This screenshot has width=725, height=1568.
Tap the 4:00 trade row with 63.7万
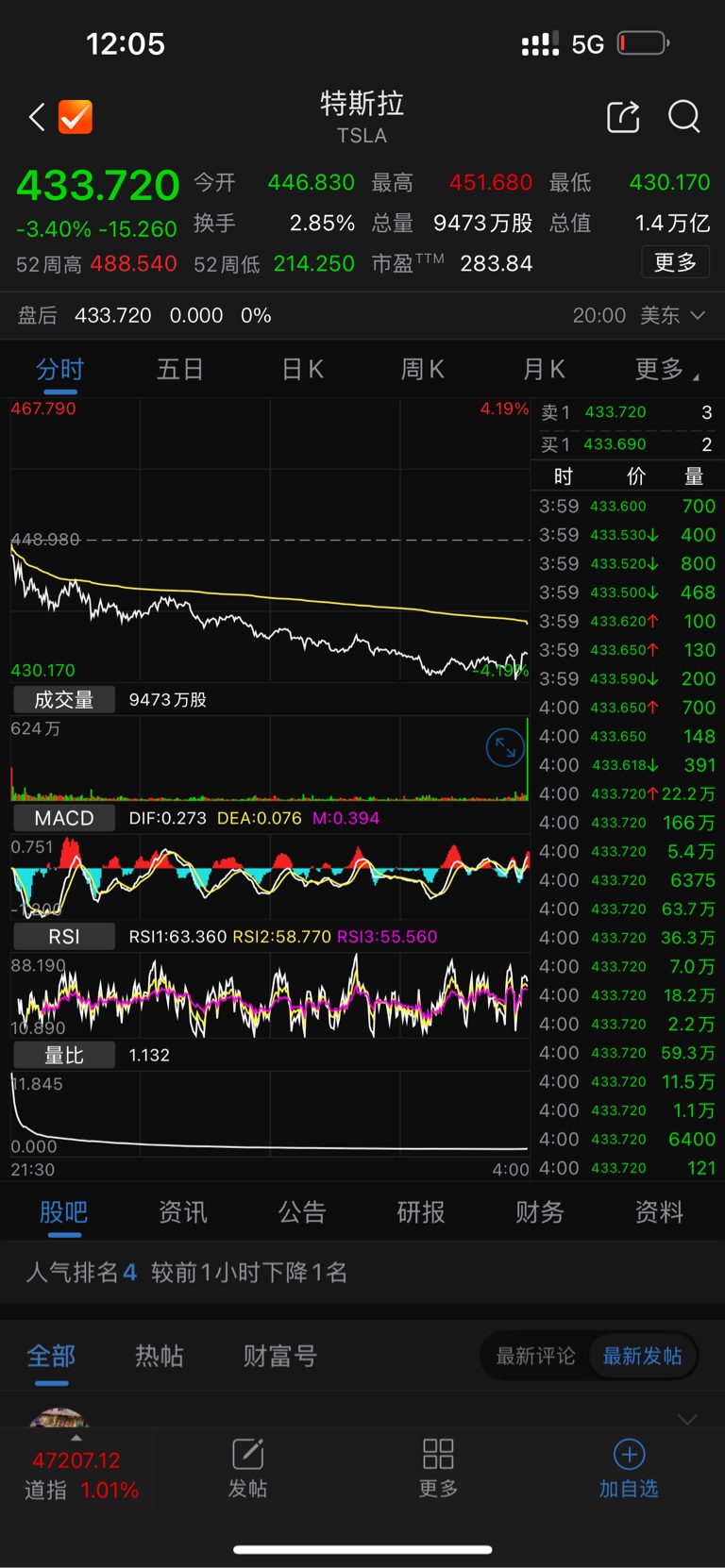(627, 909)
